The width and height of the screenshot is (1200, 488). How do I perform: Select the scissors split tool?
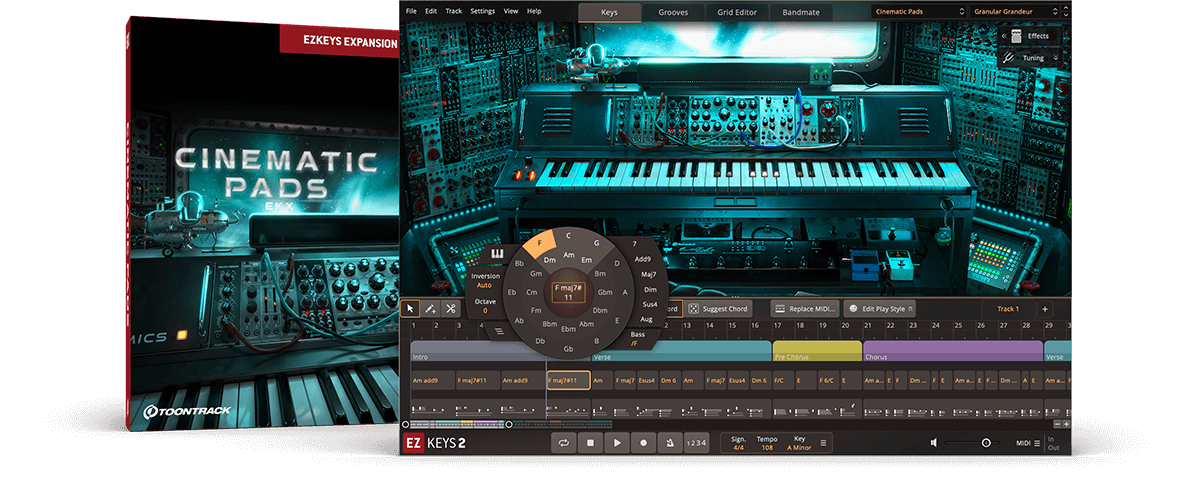[x=451, y=309]
